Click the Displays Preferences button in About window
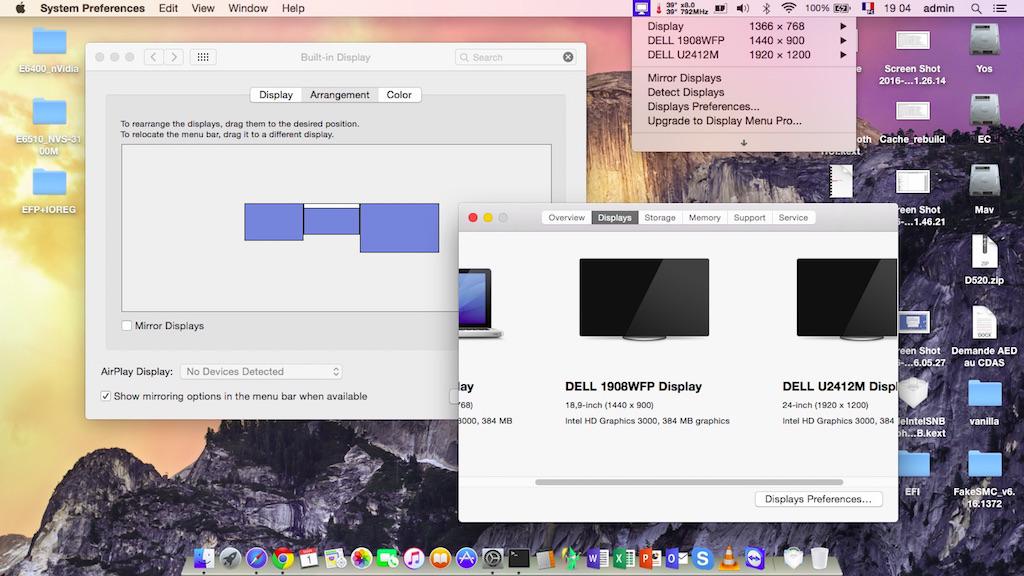Viewport: 1024px width, 576px height. pyautogui.click(x=818, y=499)
